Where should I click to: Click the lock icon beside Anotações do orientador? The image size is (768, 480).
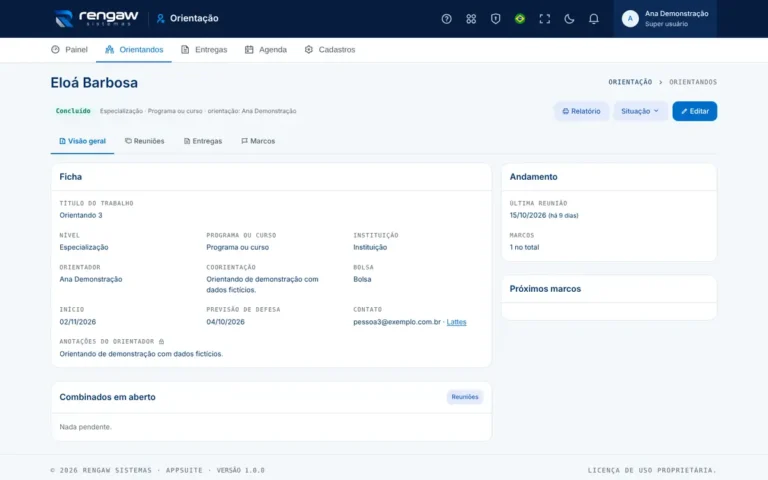coord(161,341)
